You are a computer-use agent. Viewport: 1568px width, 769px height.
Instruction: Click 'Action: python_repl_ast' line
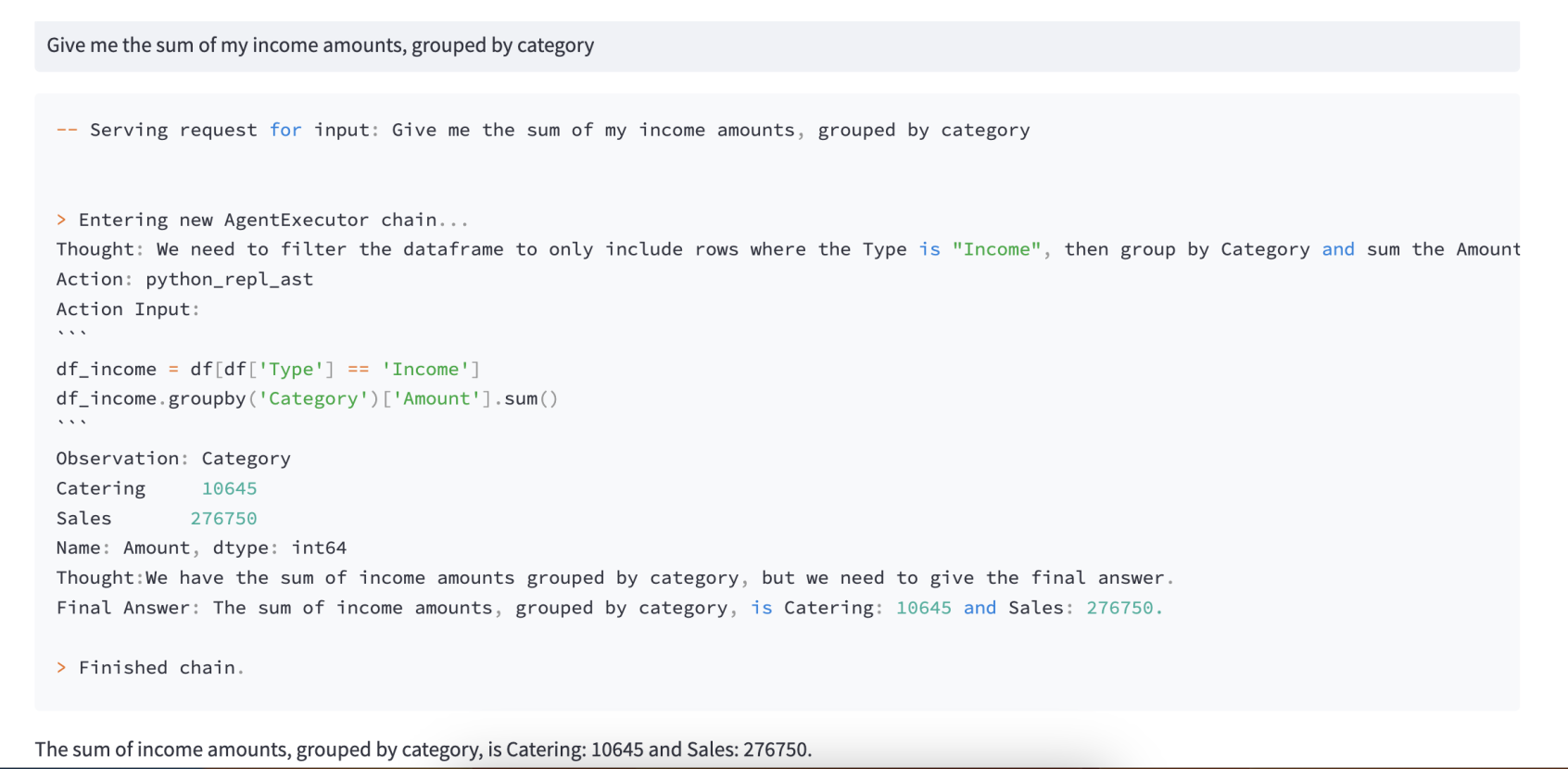(x=184, y=280)
